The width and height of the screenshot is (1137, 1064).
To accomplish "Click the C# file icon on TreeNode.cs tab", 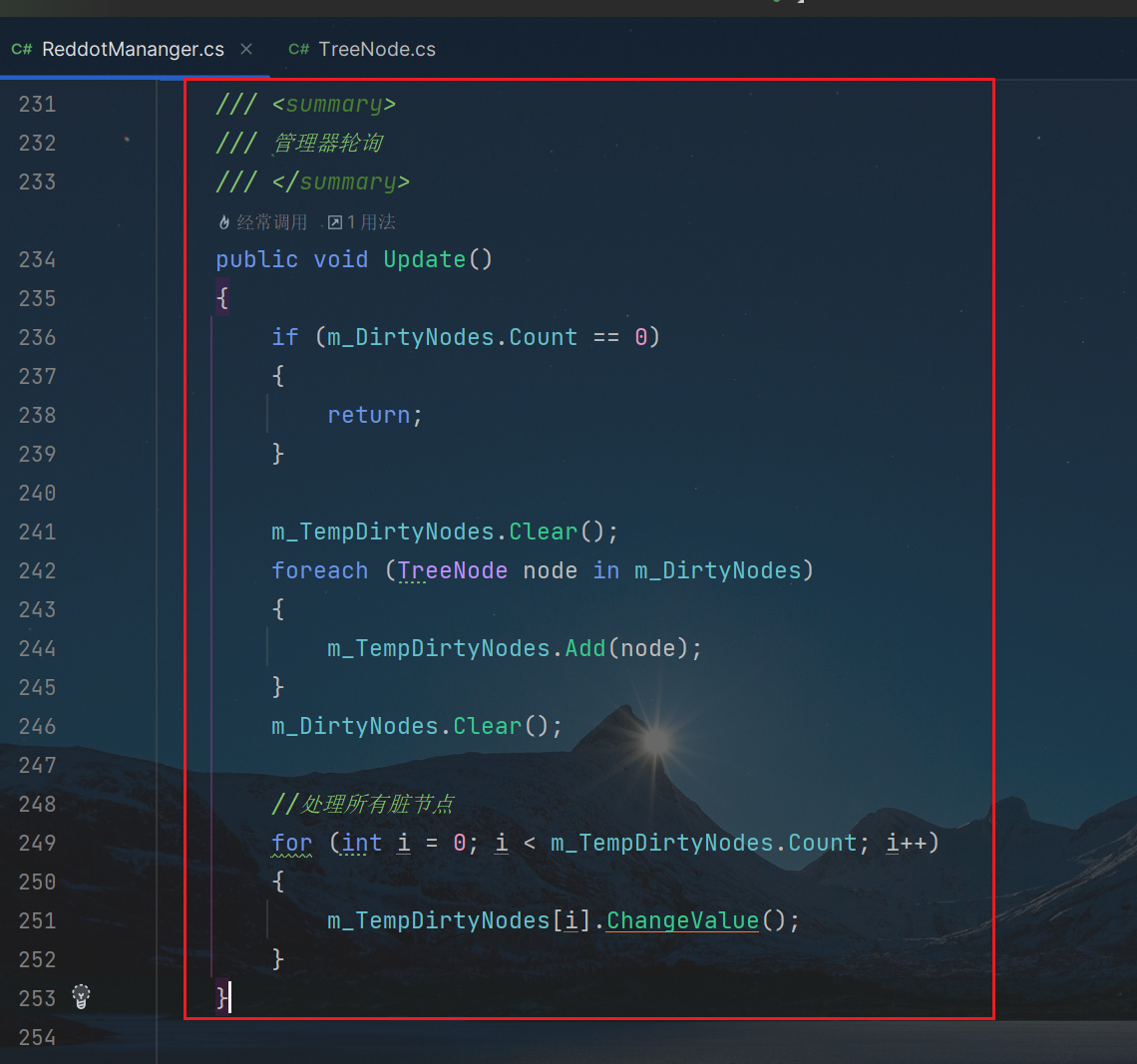I will point(298,49).
